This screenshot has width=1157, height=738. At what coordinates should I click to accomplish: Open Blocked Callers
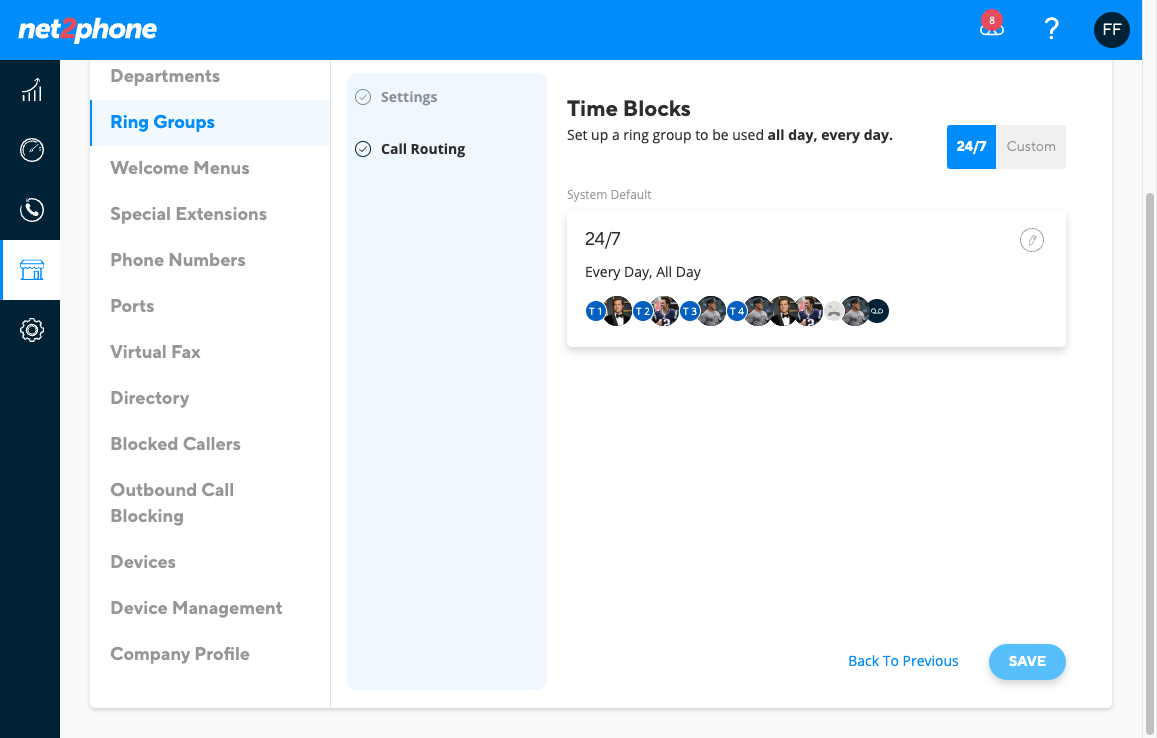point(176,444)
